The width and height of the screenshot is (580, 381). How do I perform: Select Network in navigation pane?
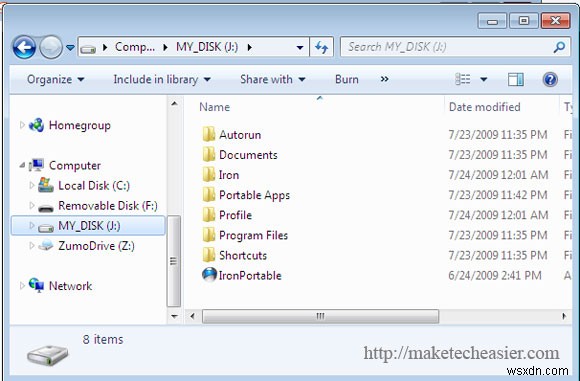tap(70, 286)
